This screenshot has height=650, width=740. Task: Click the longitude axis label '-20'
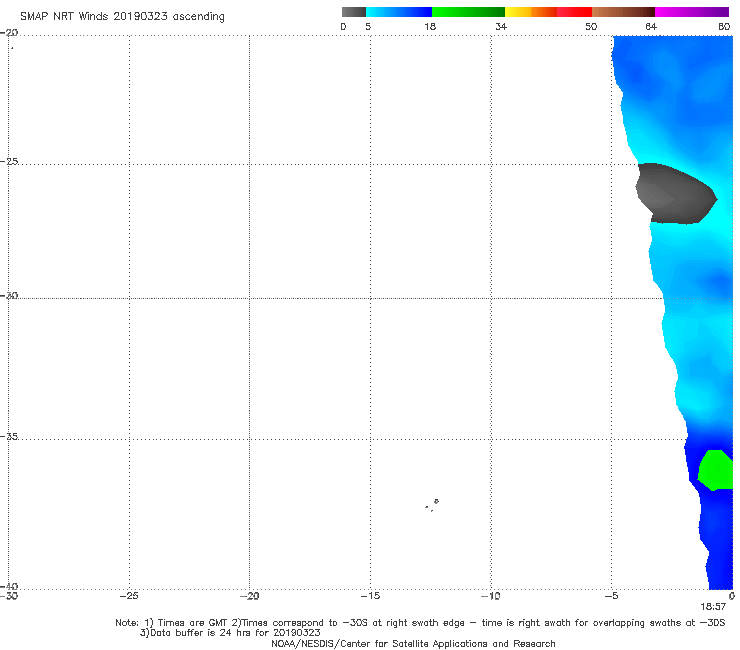[x=250, y=596]
